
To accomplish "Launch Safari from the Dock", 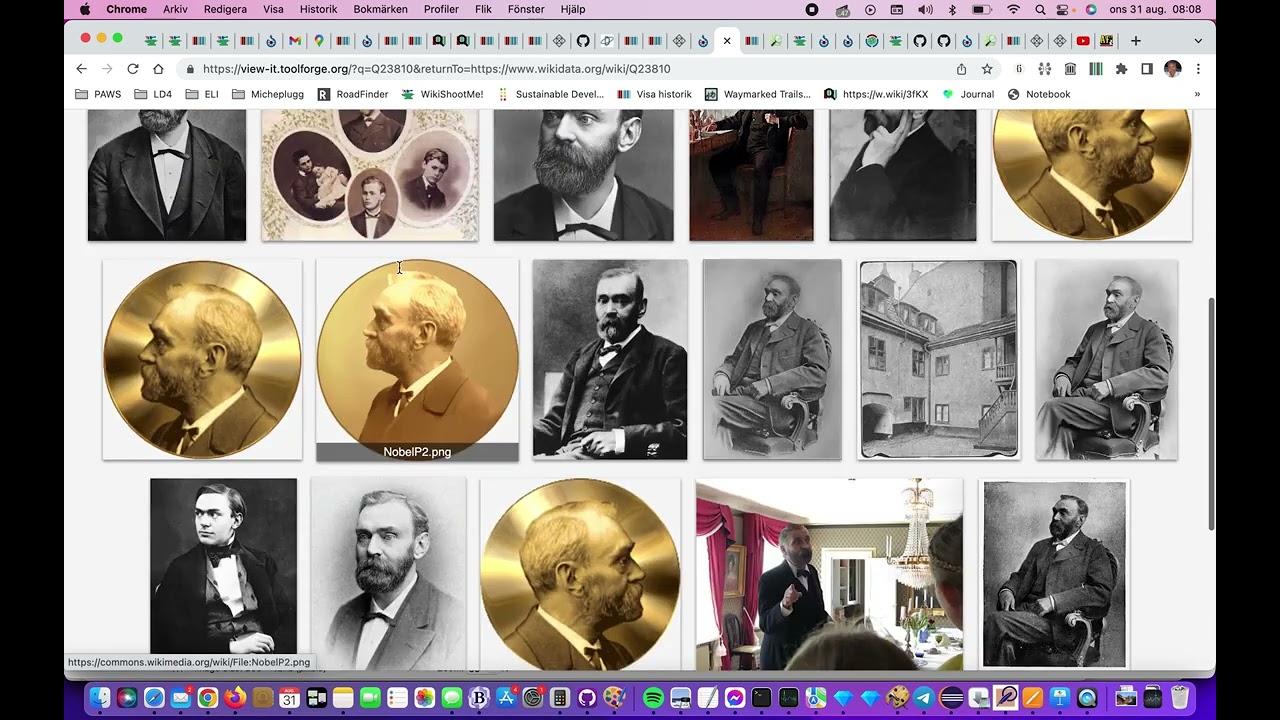I will tap(154, 698).
